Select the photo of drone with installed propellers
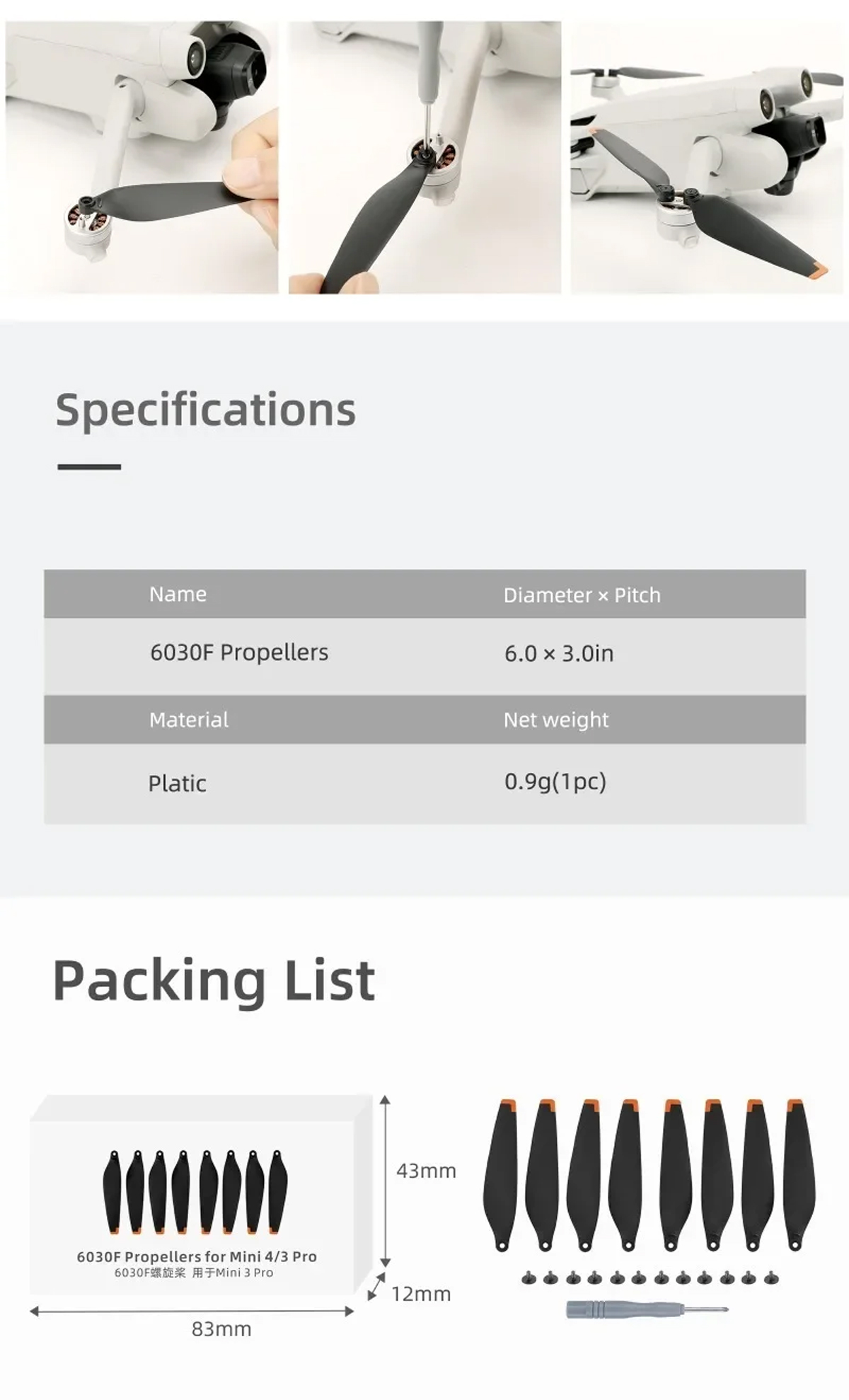 coord(706,157)
